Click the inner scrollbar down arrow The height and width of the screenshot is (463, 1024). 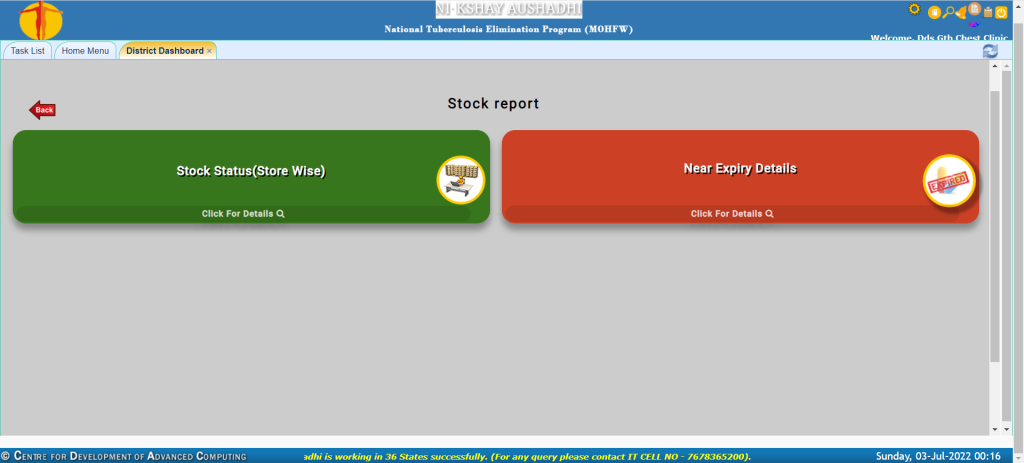point(995,429)
